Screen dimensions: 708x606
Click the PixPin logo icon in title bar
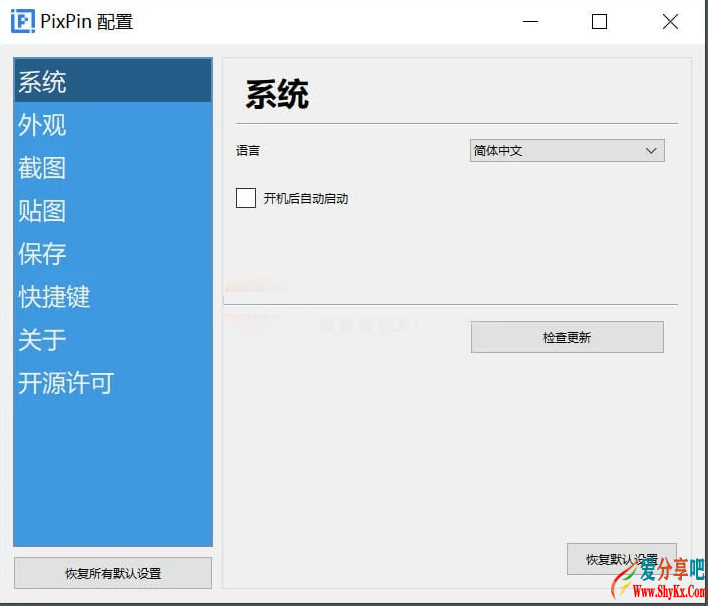pos(23,21)
